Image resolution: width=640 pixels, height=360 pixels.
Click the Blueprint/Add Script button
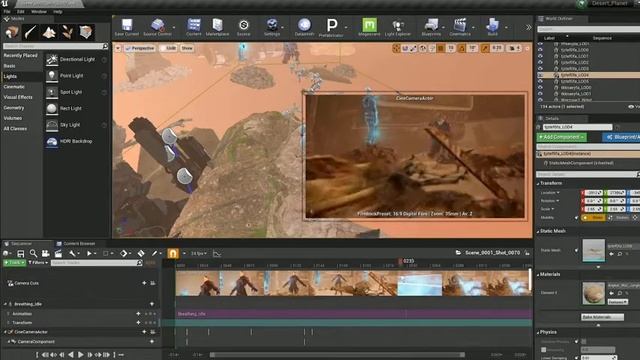point(621,137)
